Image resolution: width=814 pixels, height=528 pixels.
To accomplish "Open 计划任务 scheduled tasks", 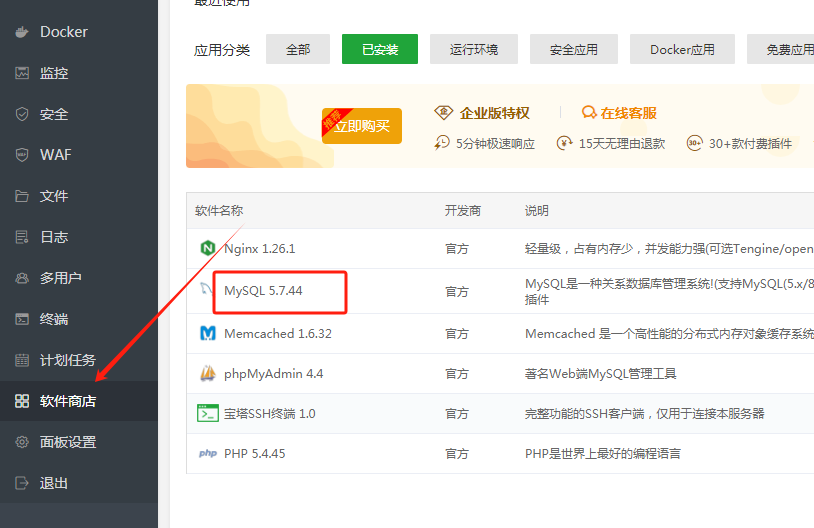I will [79, 360].
